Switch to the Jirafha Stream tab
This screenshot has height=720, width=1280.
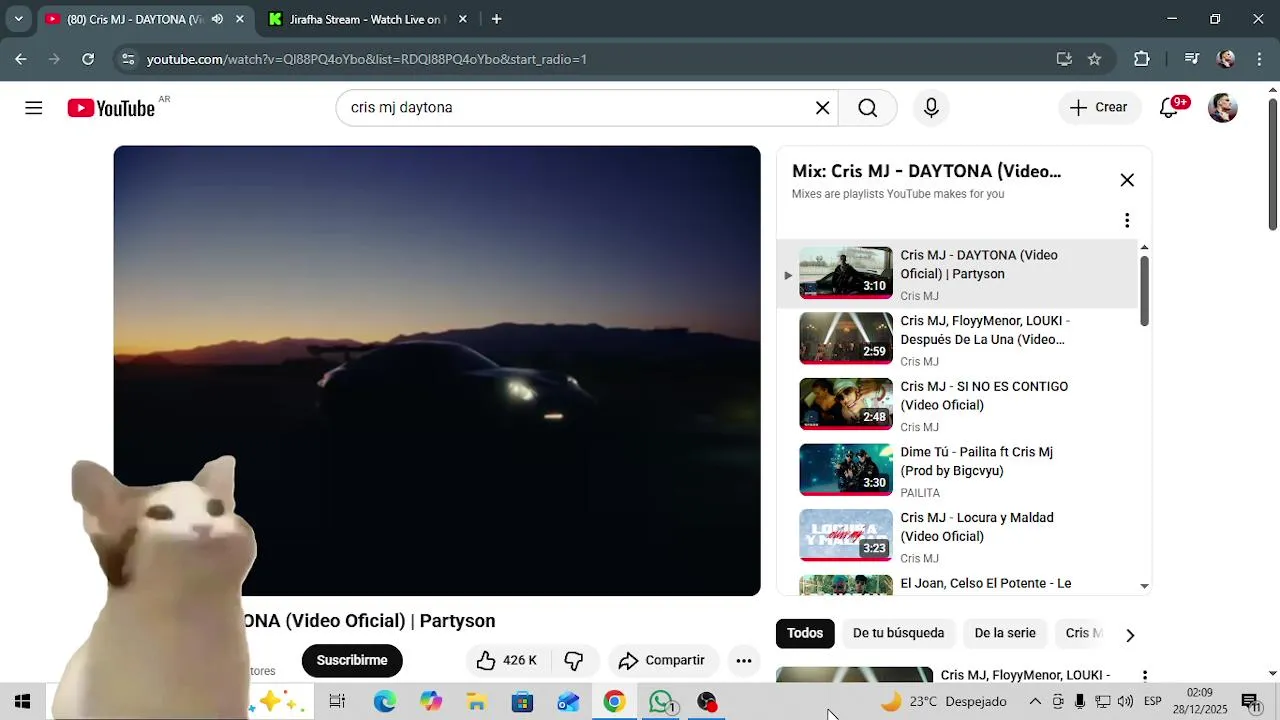tap(365, 19)
